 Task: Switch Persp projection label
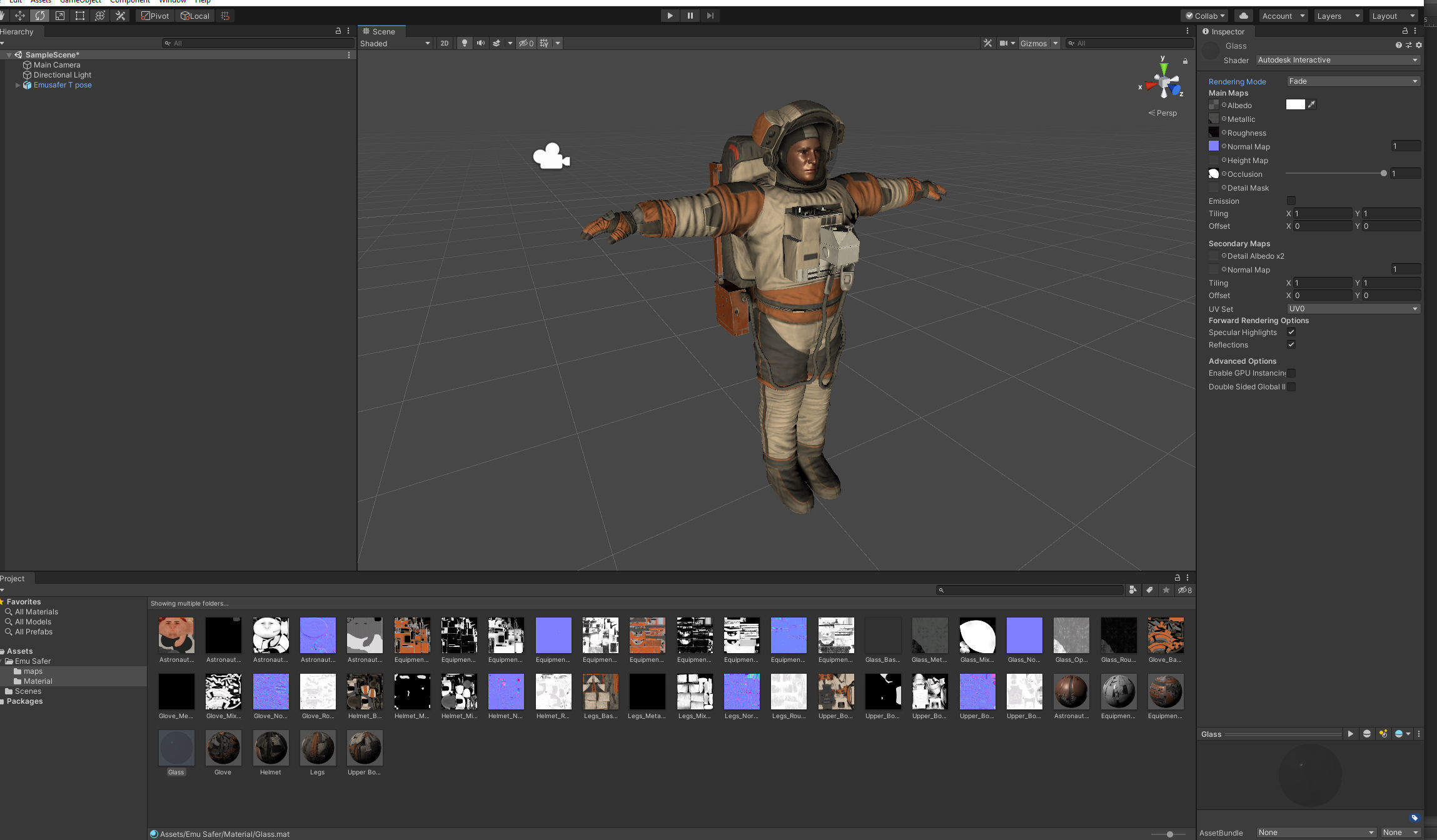coord(1162,113)
